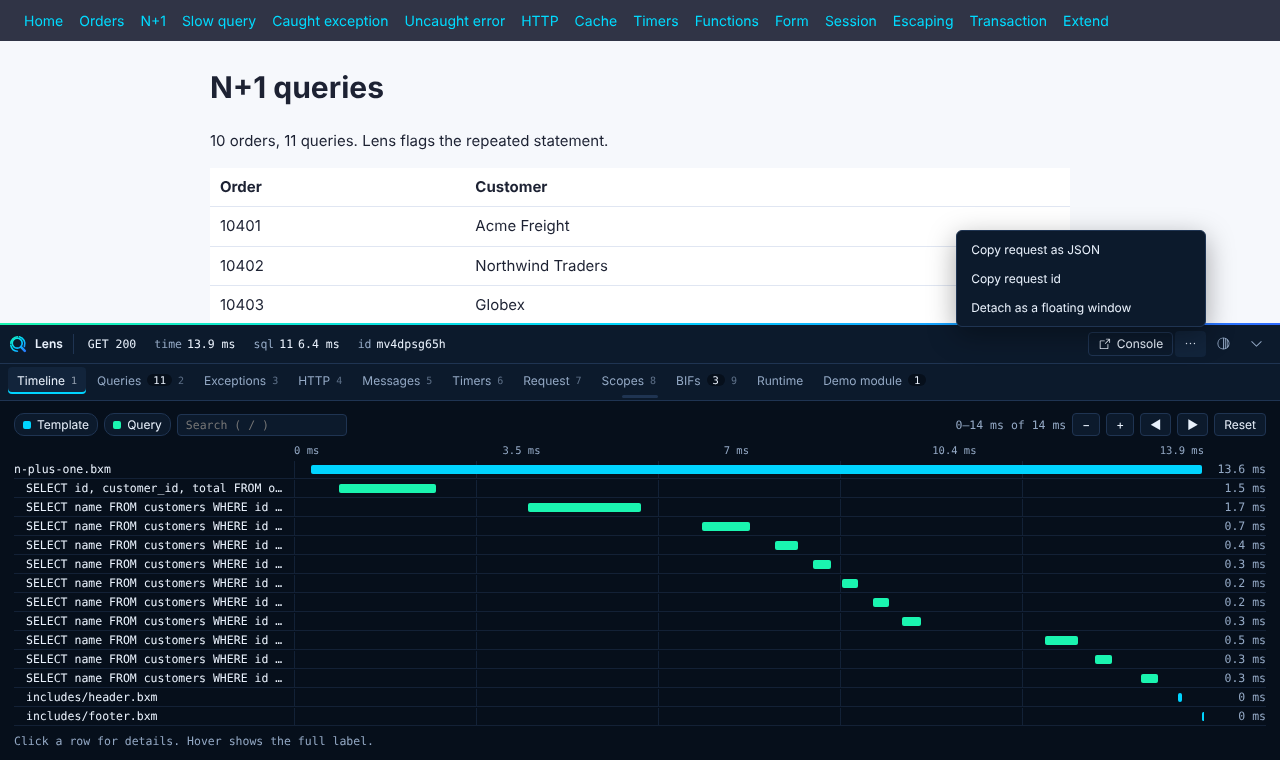Open the Slow query nav link

point(219,21)
